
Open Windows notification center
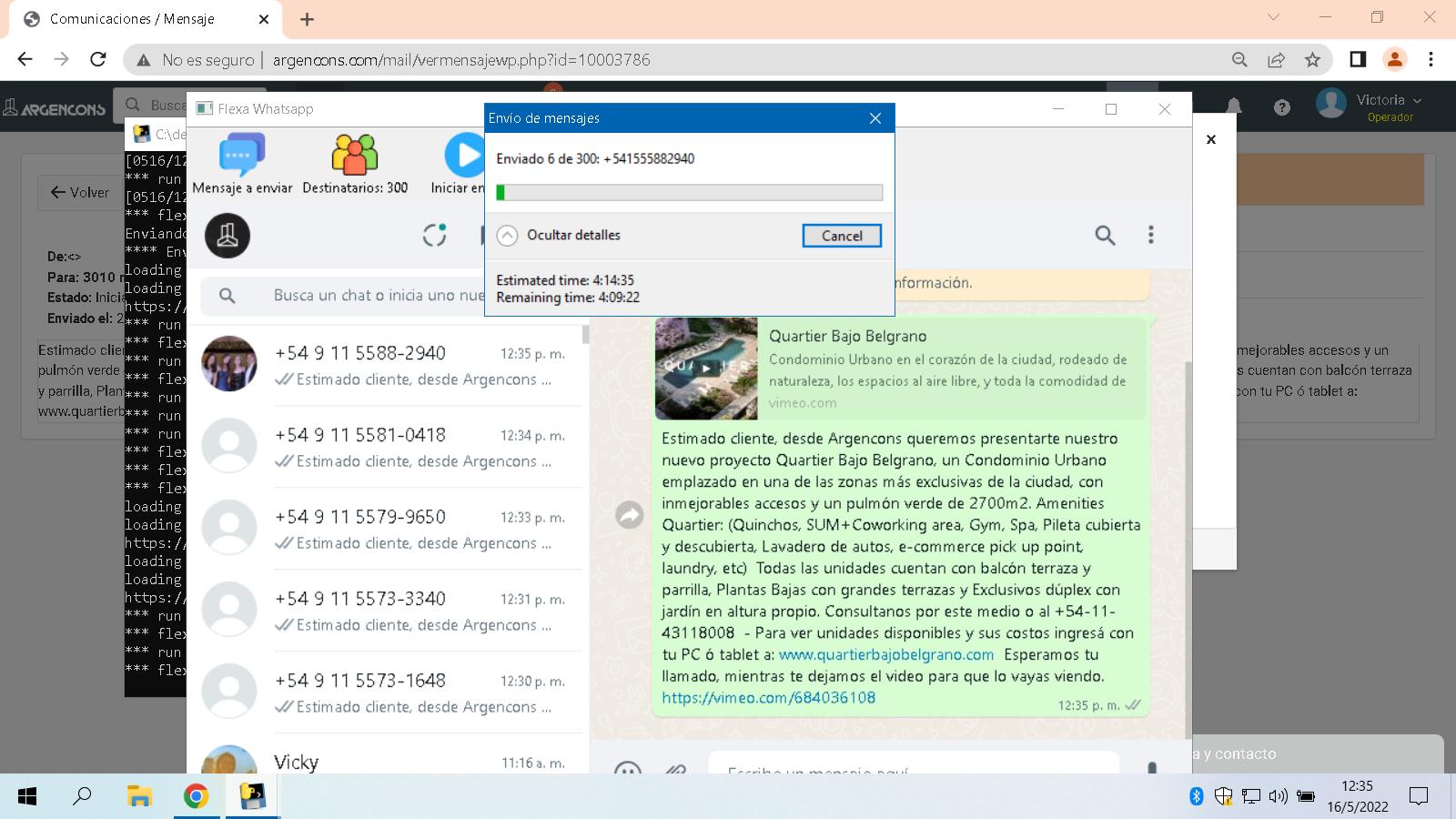1419,796
